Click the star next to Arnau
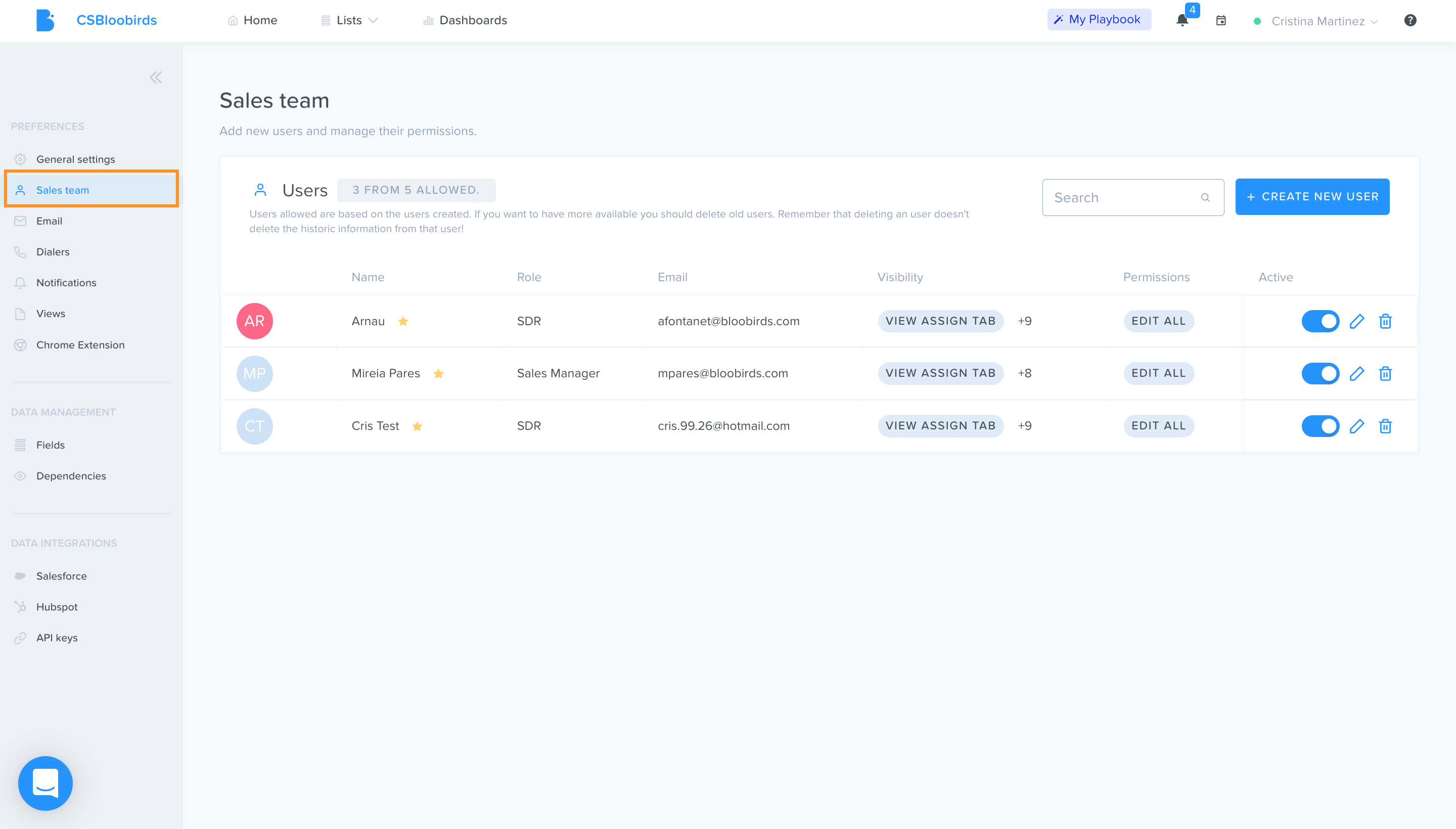1456x829 pixels. click(403, 321)
